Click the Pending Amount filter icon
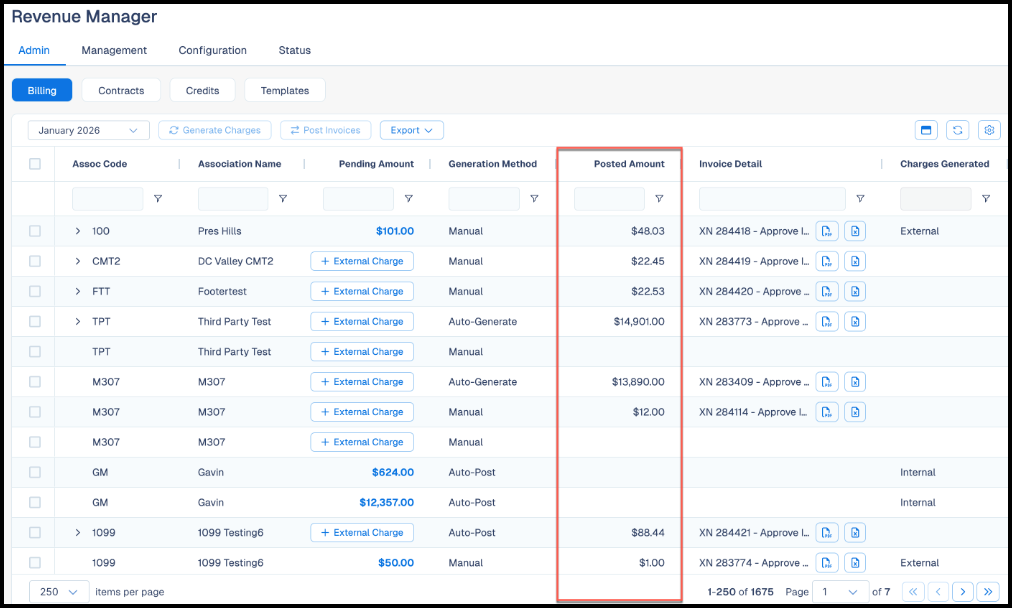 [x=409, y=199]
